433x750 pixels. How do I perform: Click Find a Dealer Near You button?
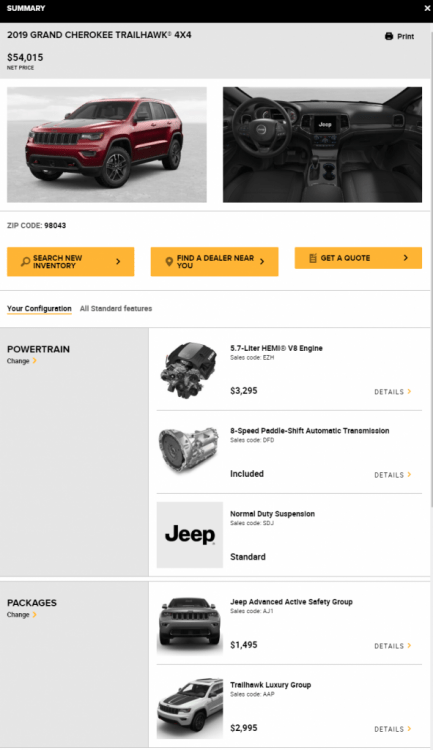pos(214,262)
